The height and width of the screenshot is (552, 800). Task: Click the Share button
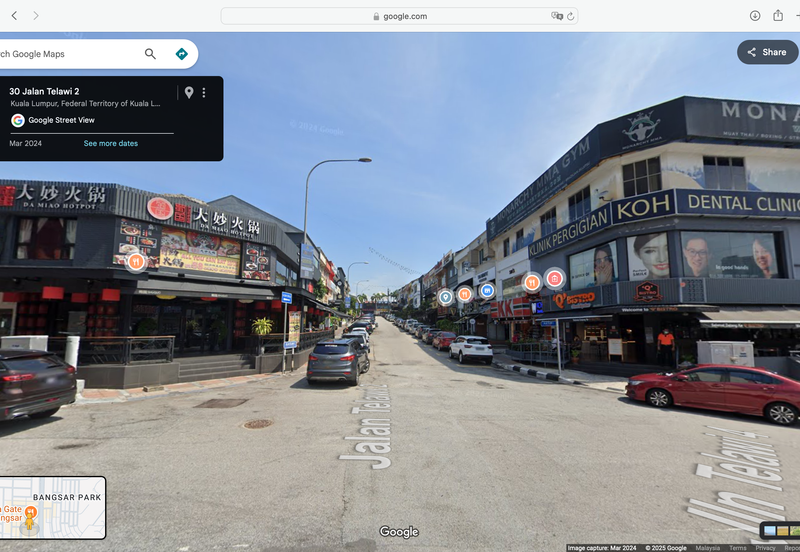(x=767, y=52)
